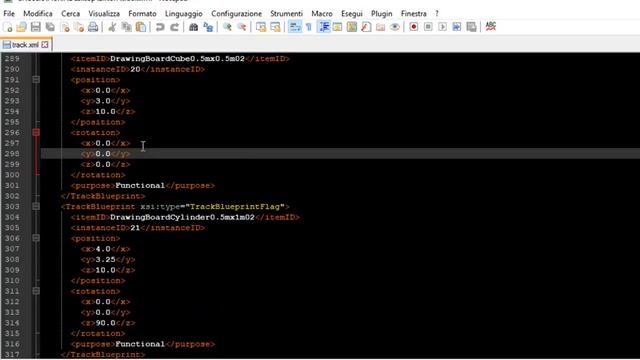Open the Formato menu
Viewport: 640px width, 360px height.
click(x=142, y=13)
